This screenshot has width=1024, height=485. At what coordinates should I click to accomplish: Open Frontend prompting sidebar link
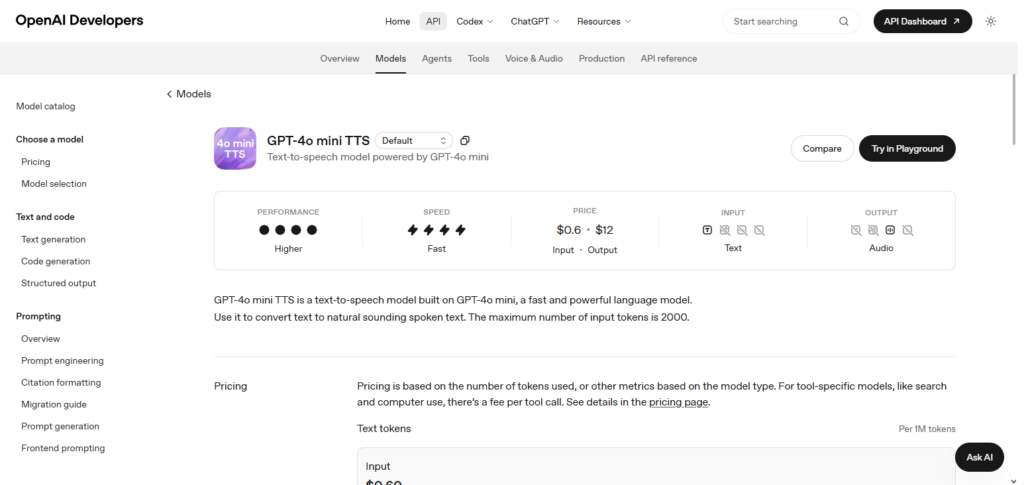pyautogui.click(x=63, y=448)
